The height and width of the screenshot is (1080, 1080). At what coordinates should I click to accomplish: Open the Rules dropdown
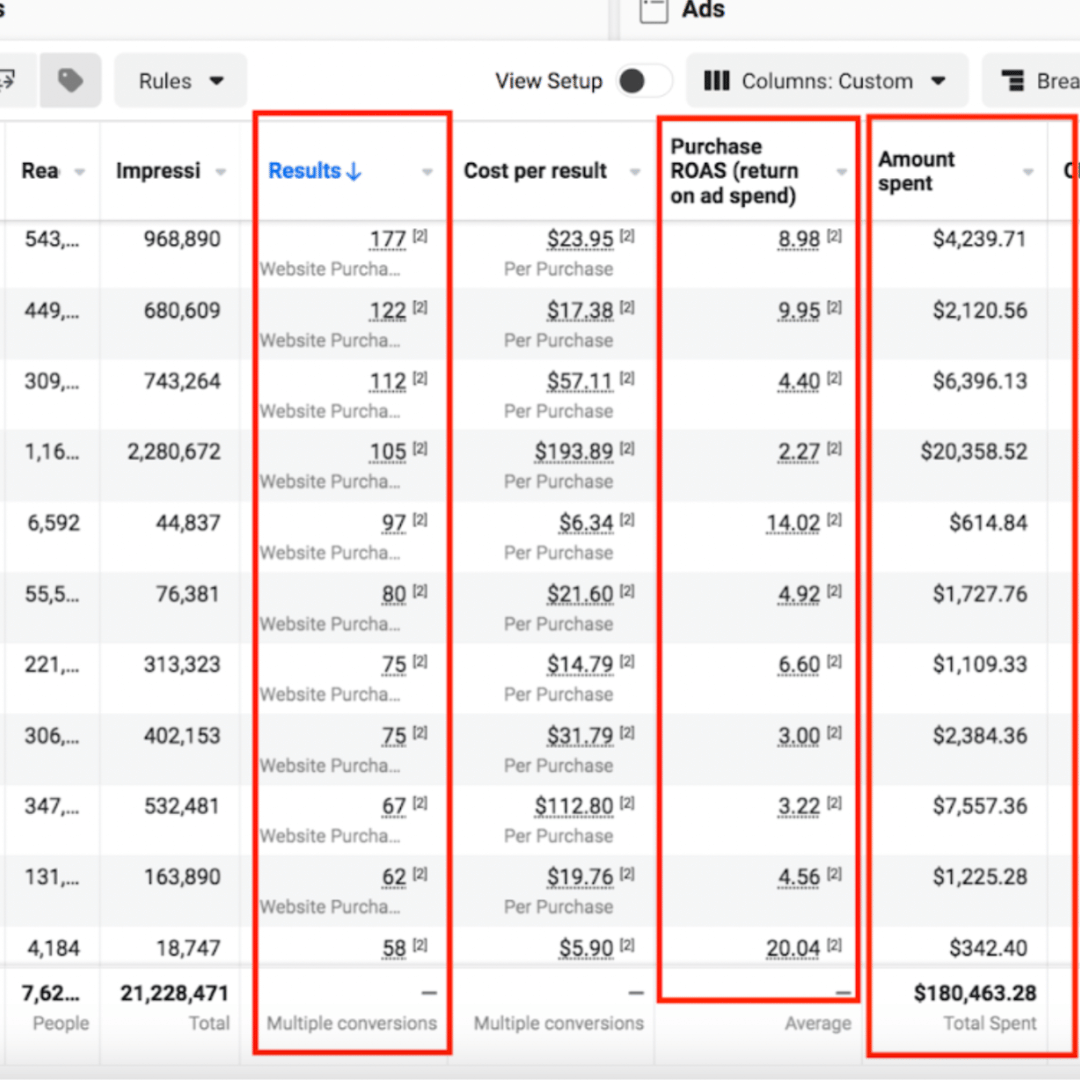point(181,81)
